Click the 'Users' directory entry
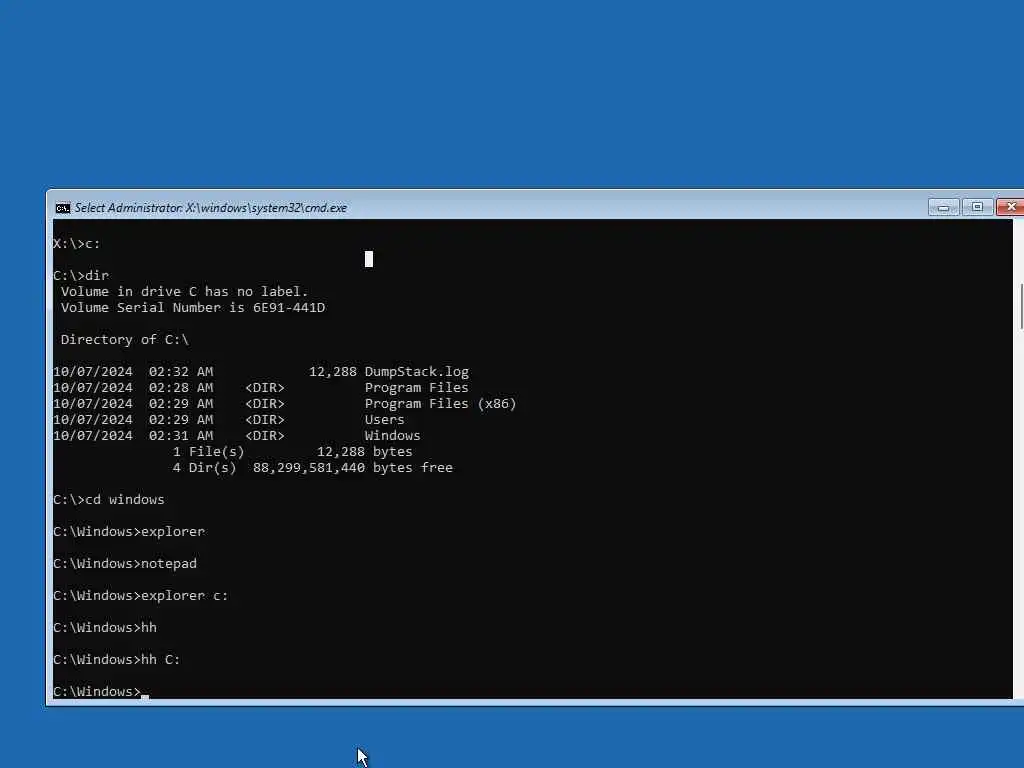This screenshot has width=1024, height=768. pos(385,419)
